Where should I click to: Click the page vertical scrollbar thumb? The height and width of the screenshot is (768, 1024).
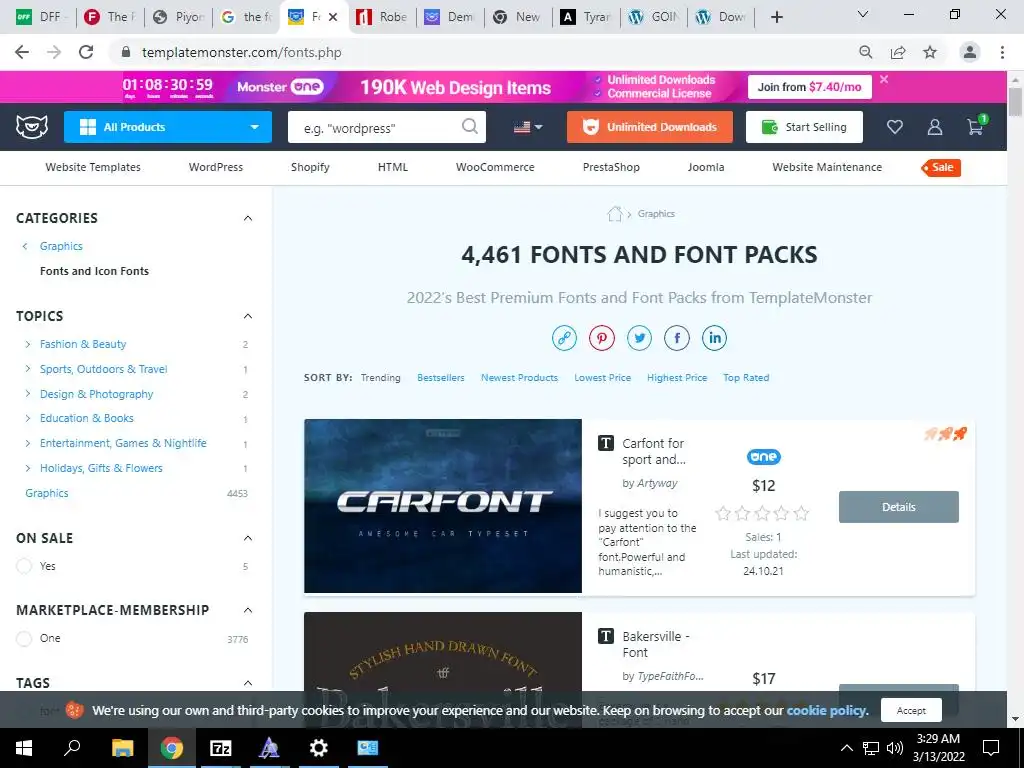point(1015,102)
